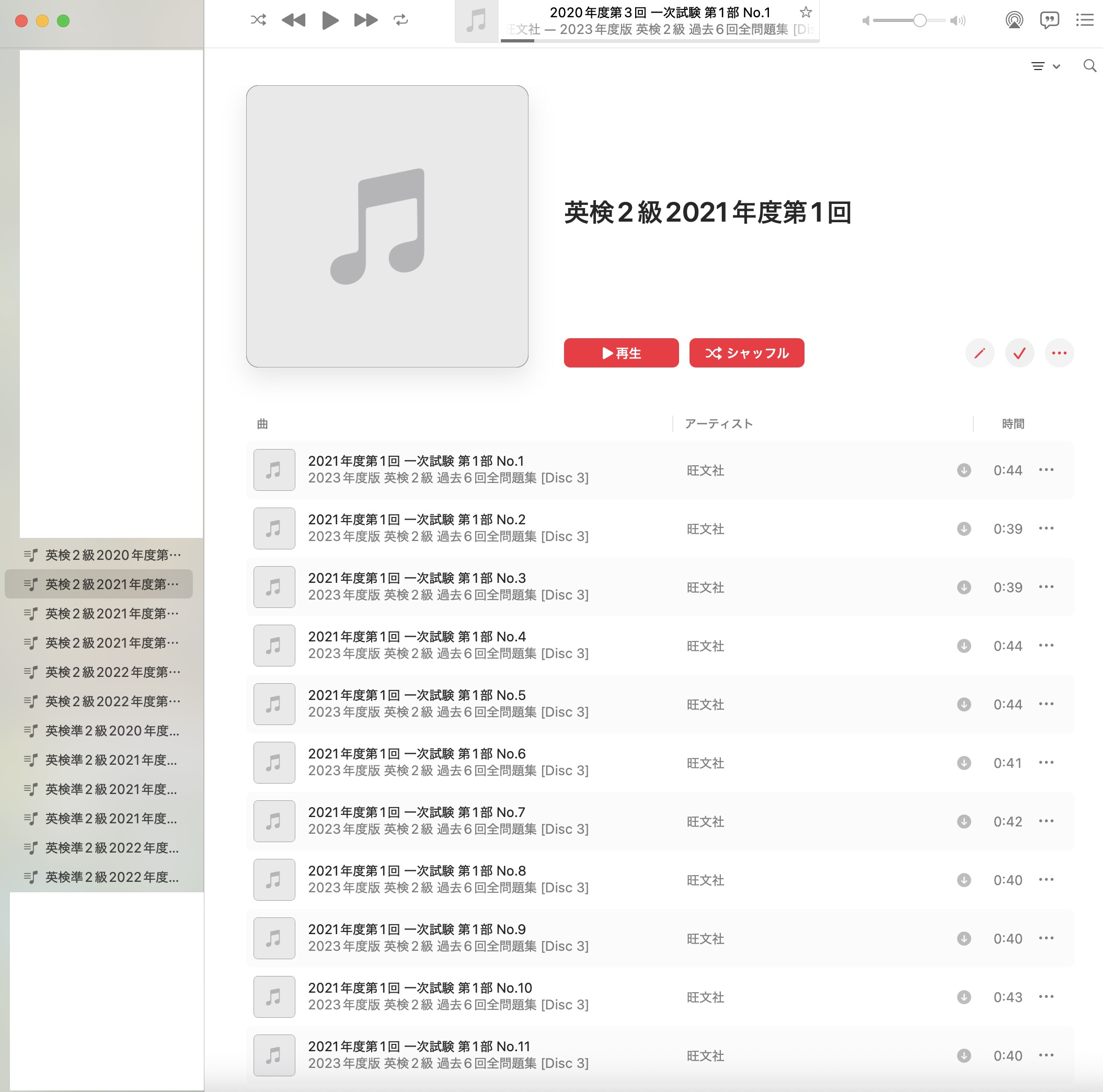The image size is (1103, 1092).
Task: Edit the playlist with the pencil icon
Action: 980,353
